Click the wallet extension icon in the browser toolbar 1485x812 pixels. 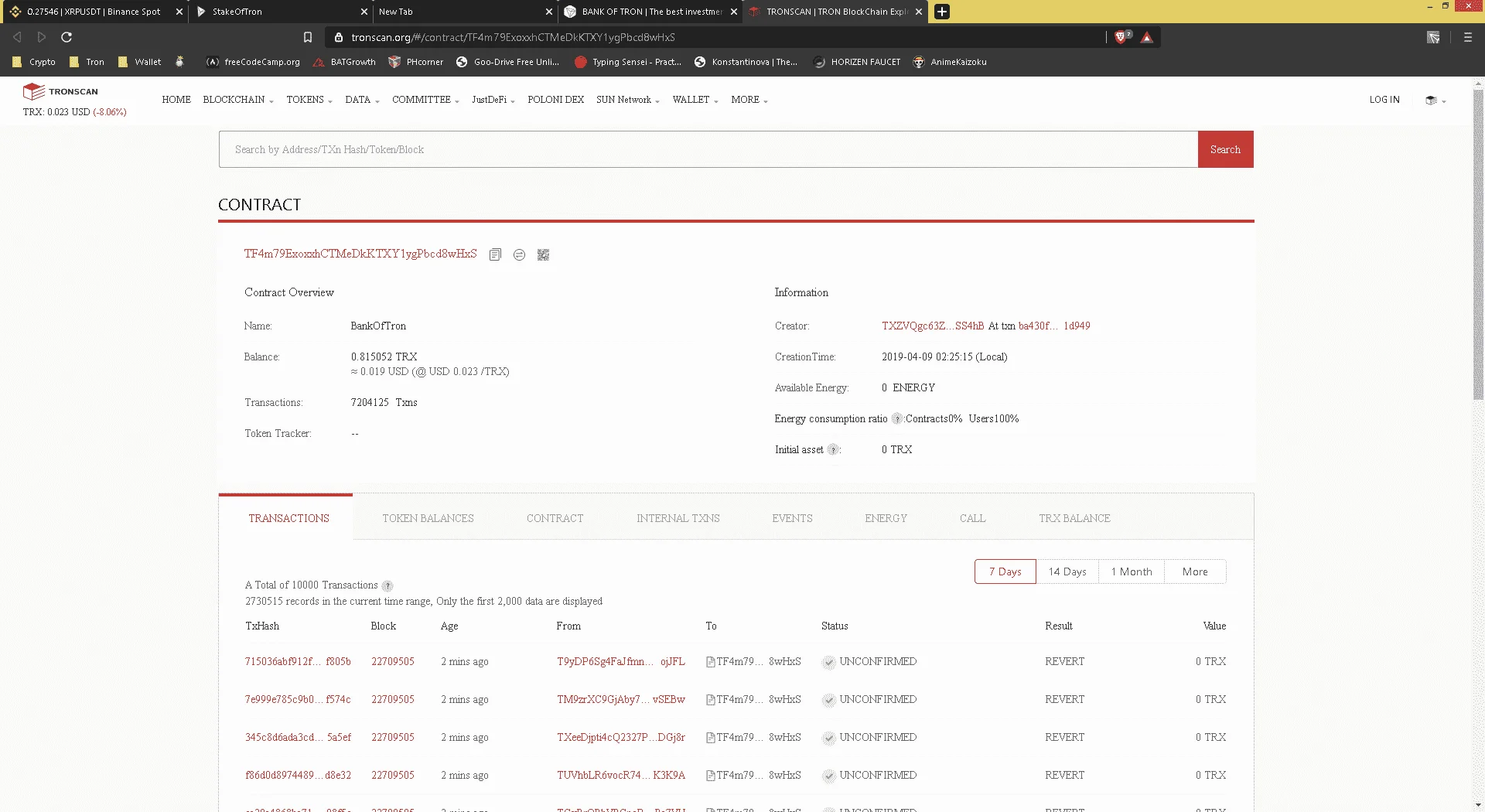pos(1433,37)
